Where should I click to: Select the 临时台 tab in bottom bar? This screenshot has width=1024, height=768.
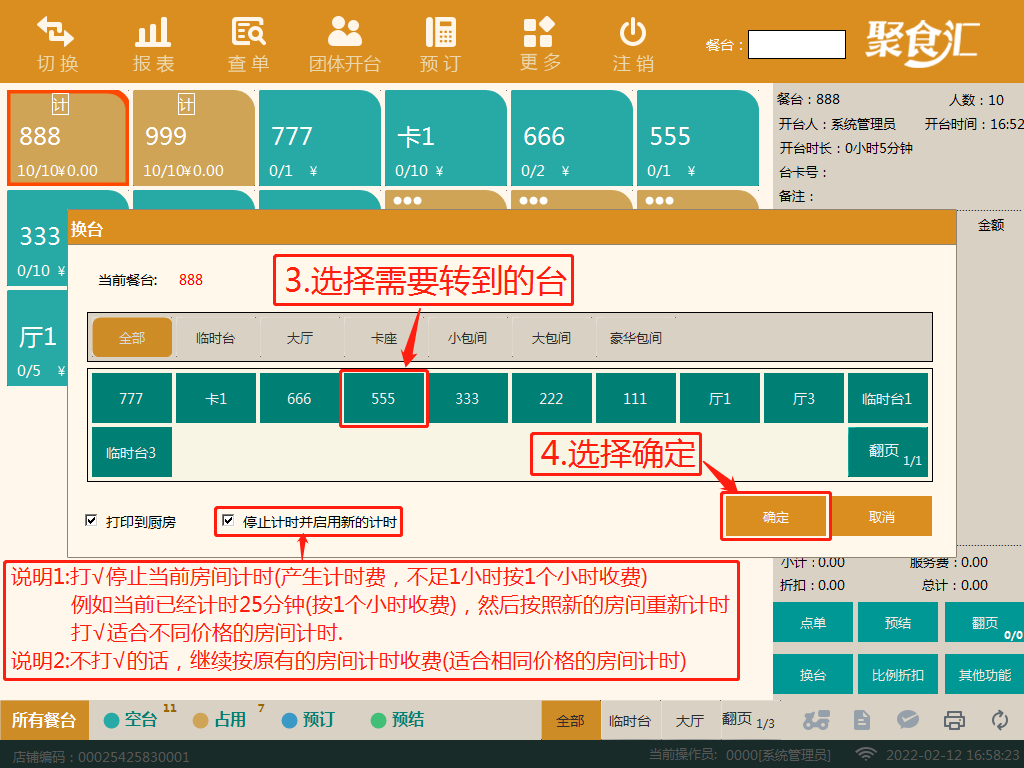[630, 720]
